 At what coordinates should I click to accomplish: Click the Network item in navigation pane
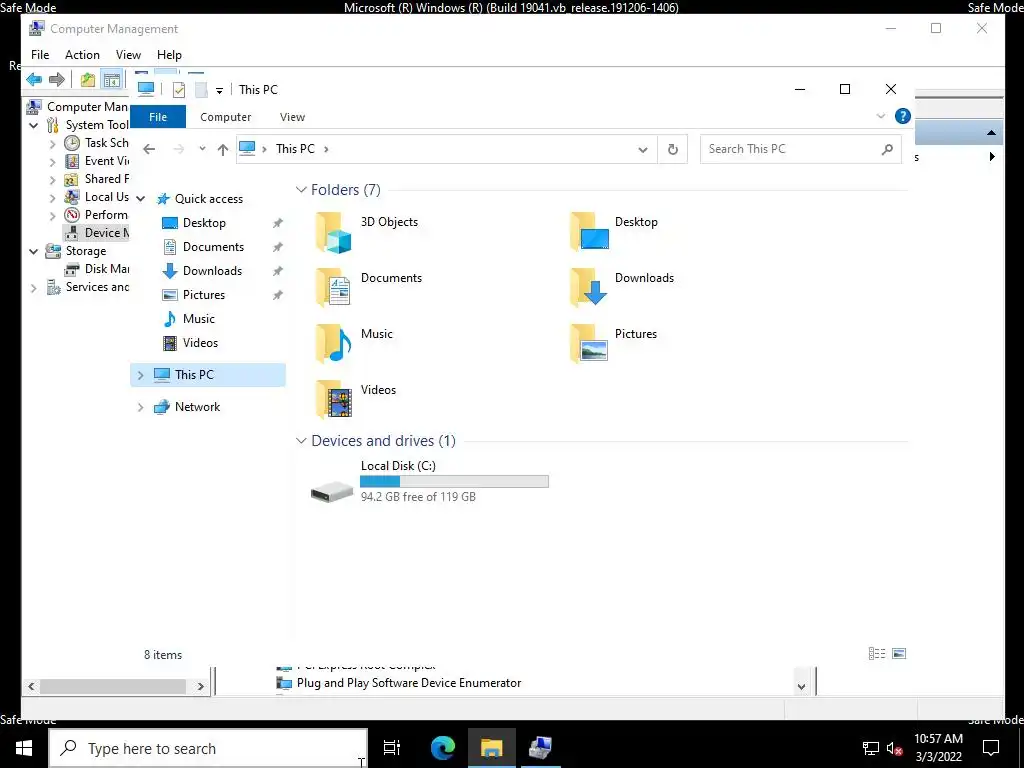(x=197, y=407)
